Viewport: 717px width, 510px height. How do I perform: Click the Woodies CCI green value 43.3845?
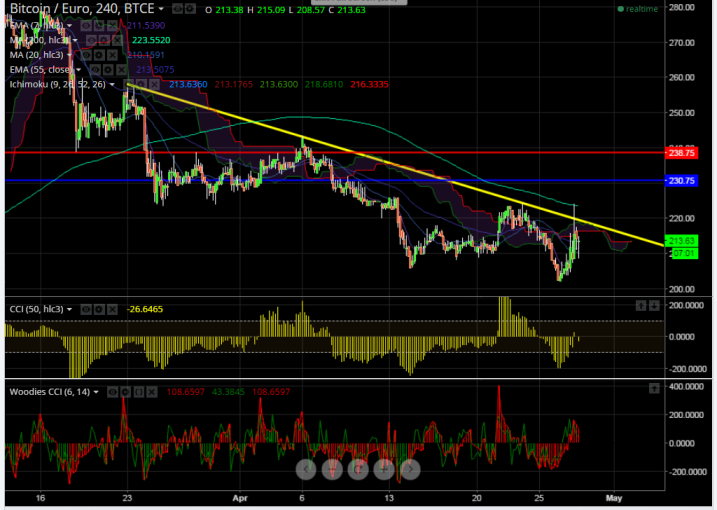[x=228, y=392]
